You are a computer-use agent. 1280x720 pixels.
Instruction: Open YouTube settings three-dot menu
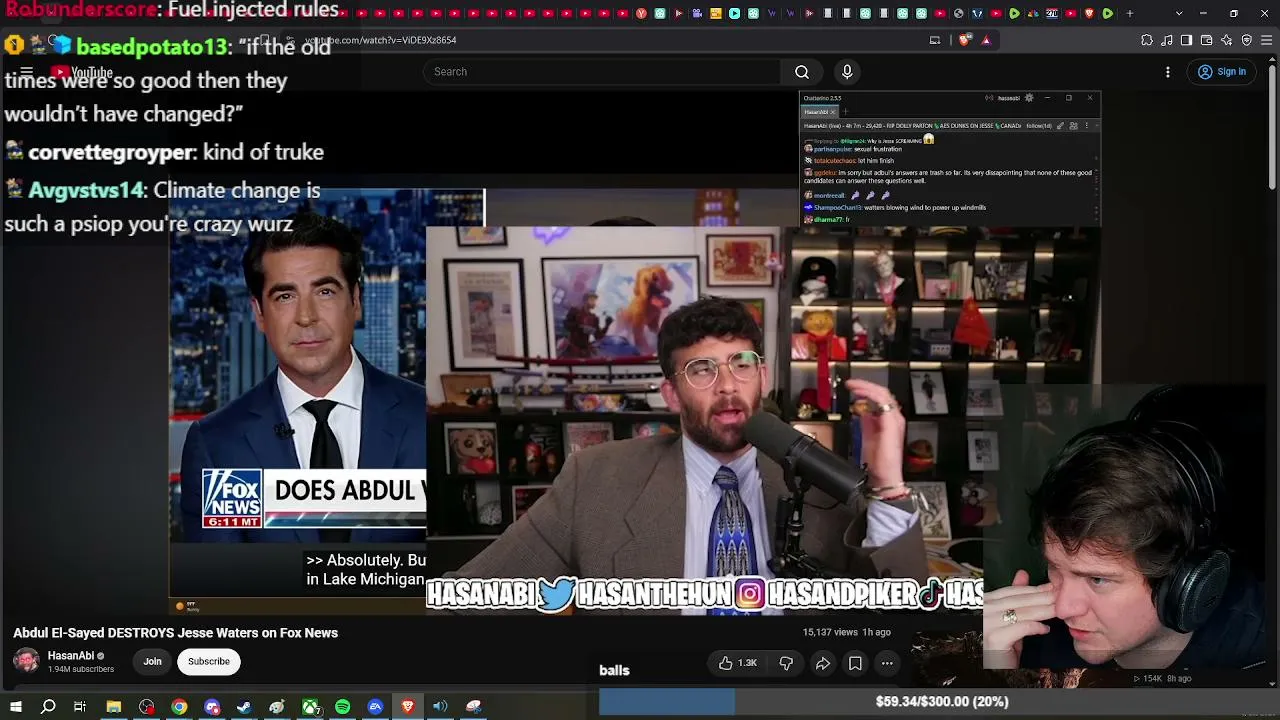tap(1168, 72)
